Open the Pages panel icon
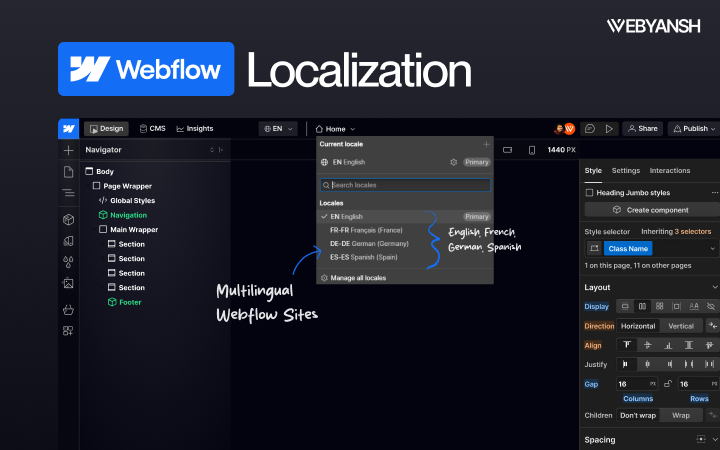This screenshot has width=720, height=450. 68,172
